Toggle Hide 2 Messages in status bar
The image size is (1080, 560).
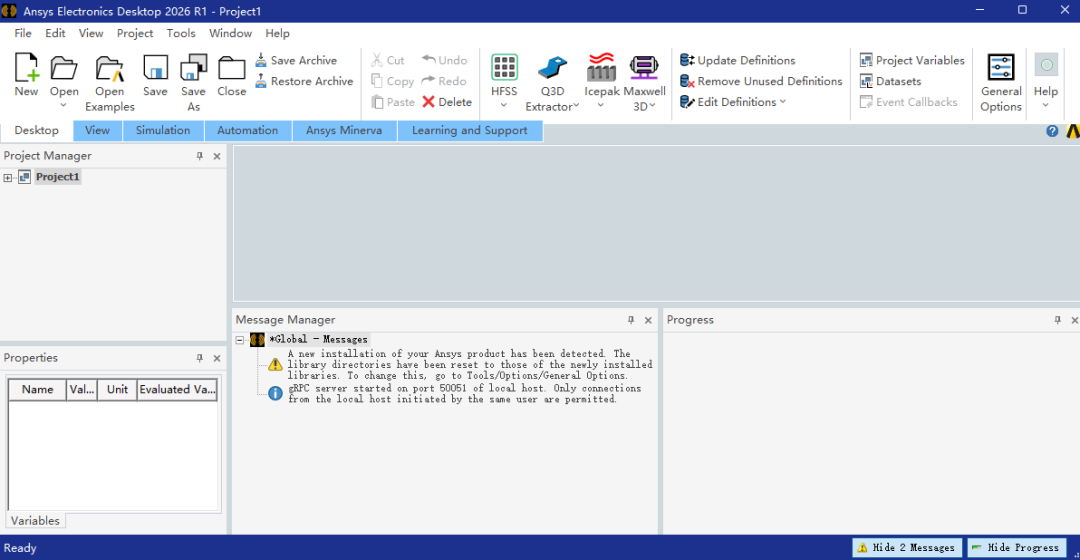[x=906, y=548]
